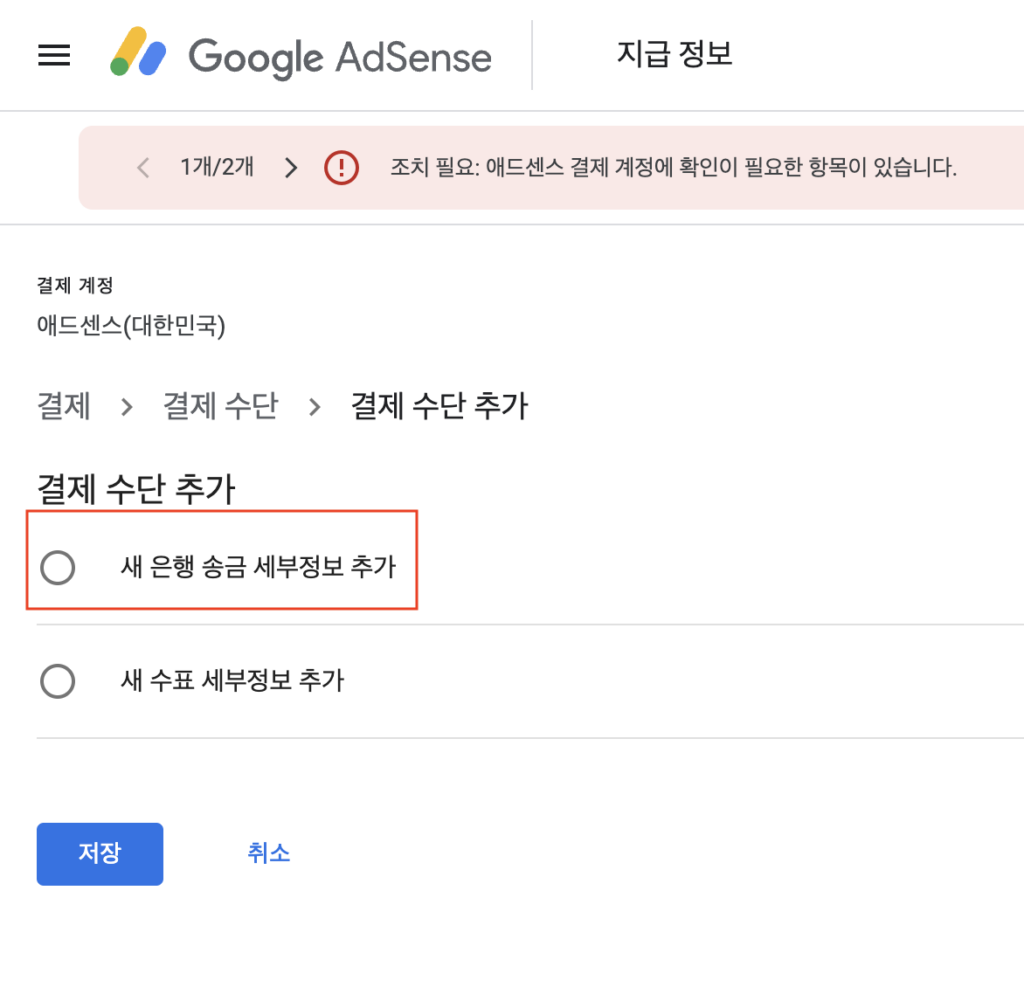Click the 결제 수단 추가 breadcrumb item
1024x994 pixels.
[438, 407]
